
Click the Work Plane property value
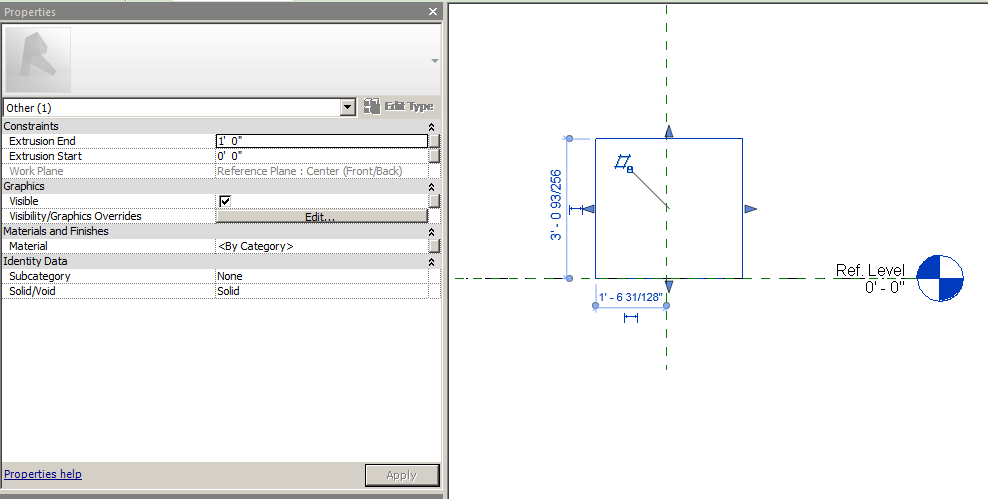tap(321, 171)
